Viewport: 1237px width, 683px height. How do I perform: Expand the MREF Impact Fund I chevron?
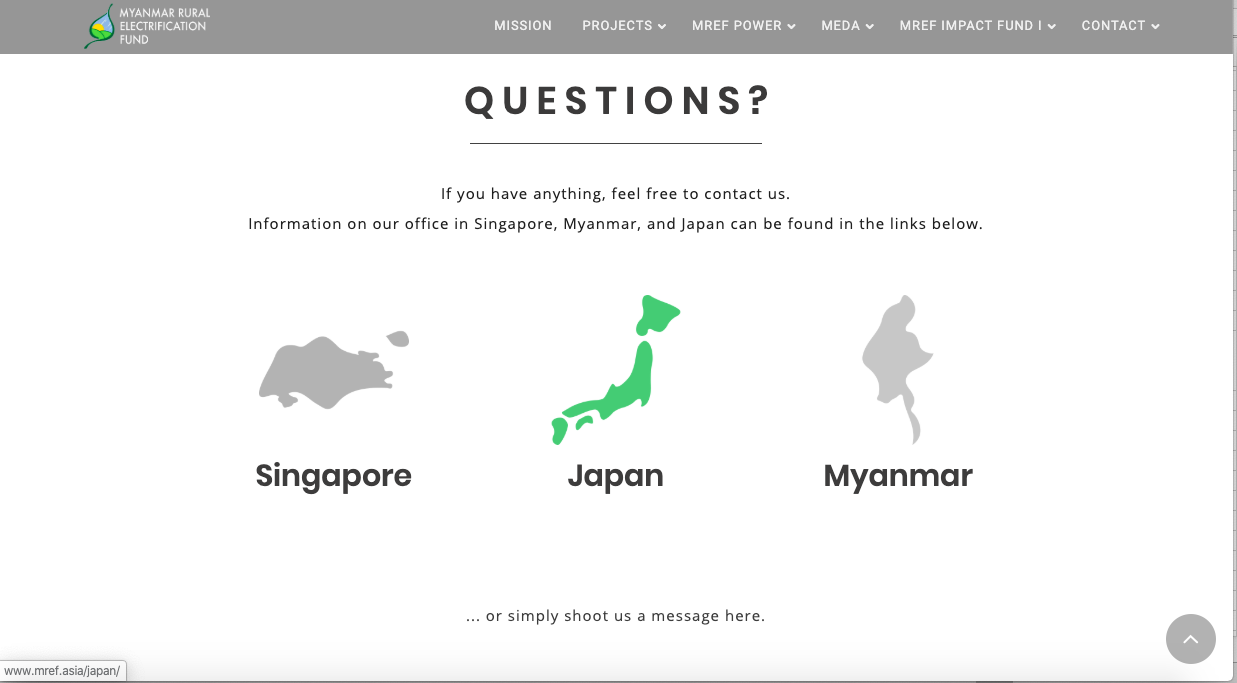pyautogui.click(x=1051, y=27)
